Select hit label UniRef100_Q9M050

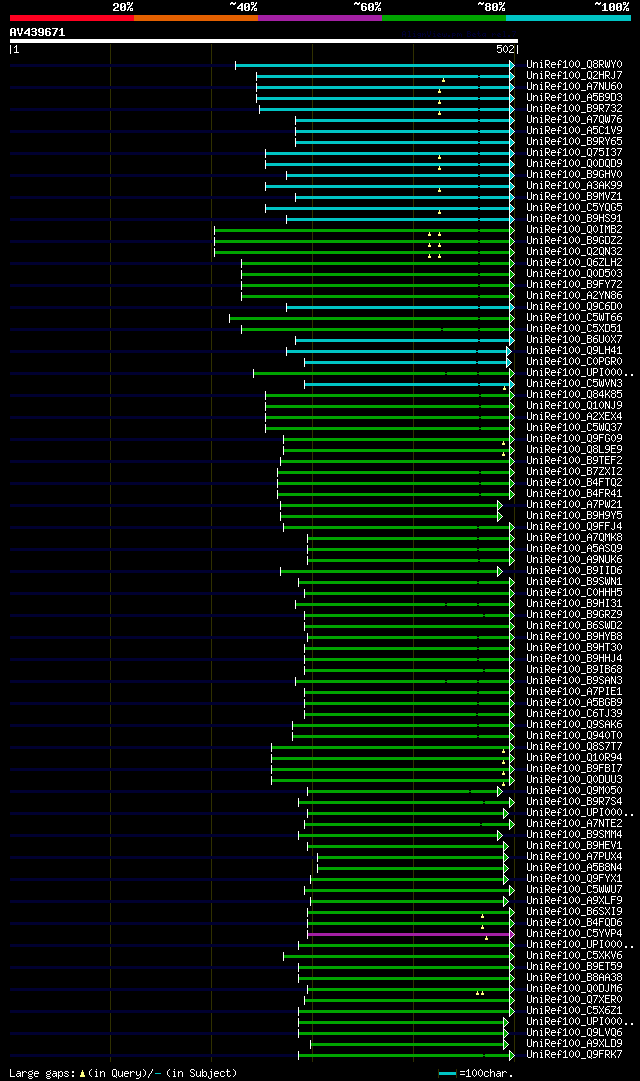(x=574, y=791)
